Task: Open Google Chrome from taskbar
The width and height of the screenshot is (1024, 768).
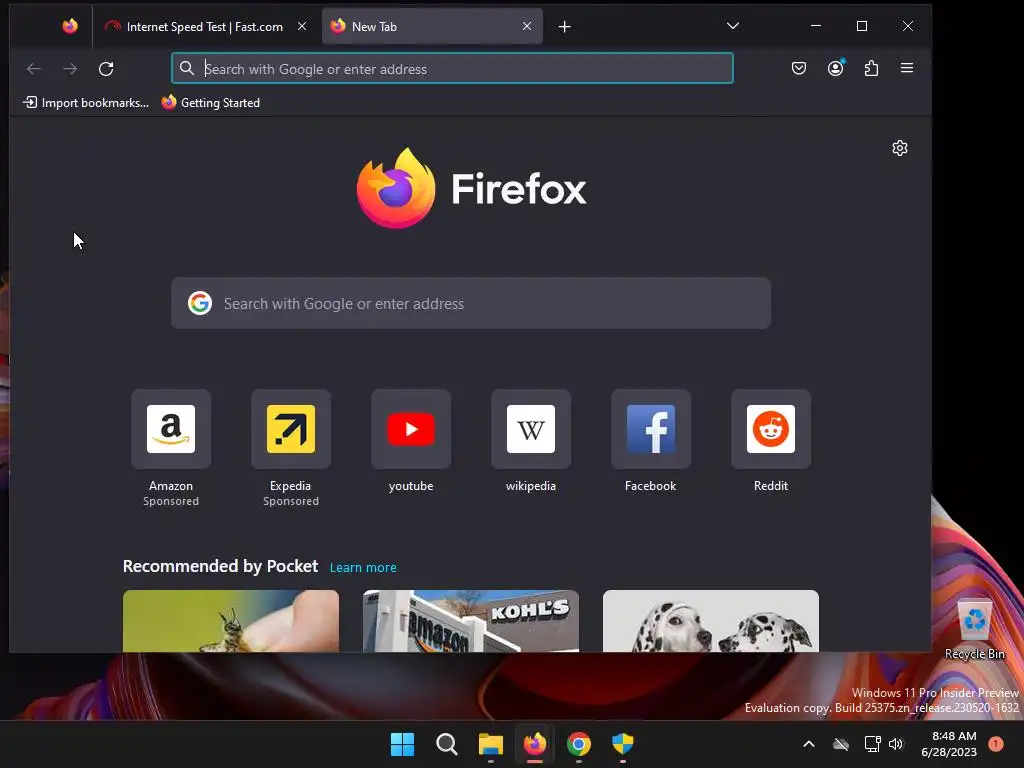Action: pos(579,744)
